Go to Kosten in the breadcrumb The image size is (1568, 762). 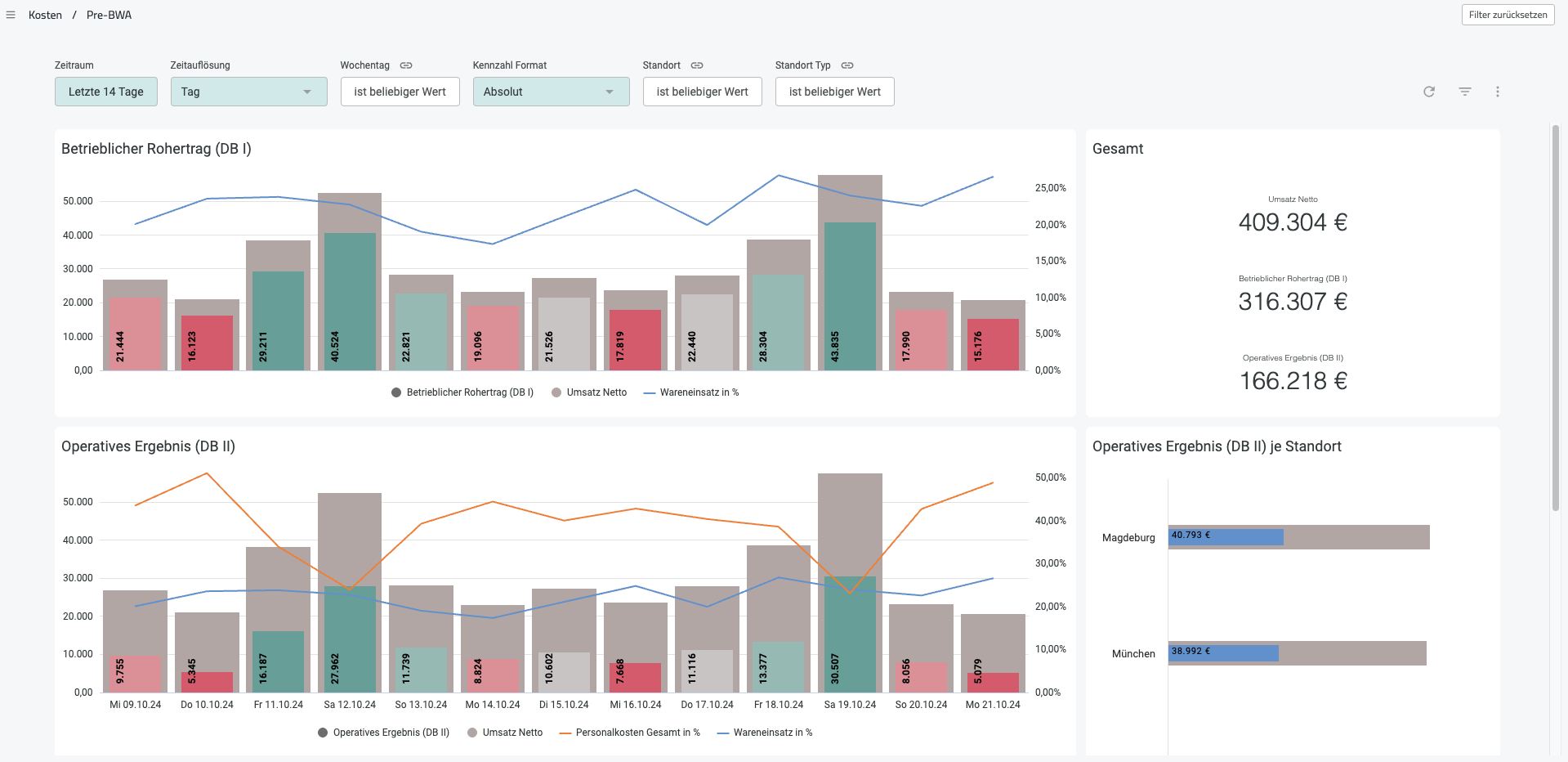[45, 15]
